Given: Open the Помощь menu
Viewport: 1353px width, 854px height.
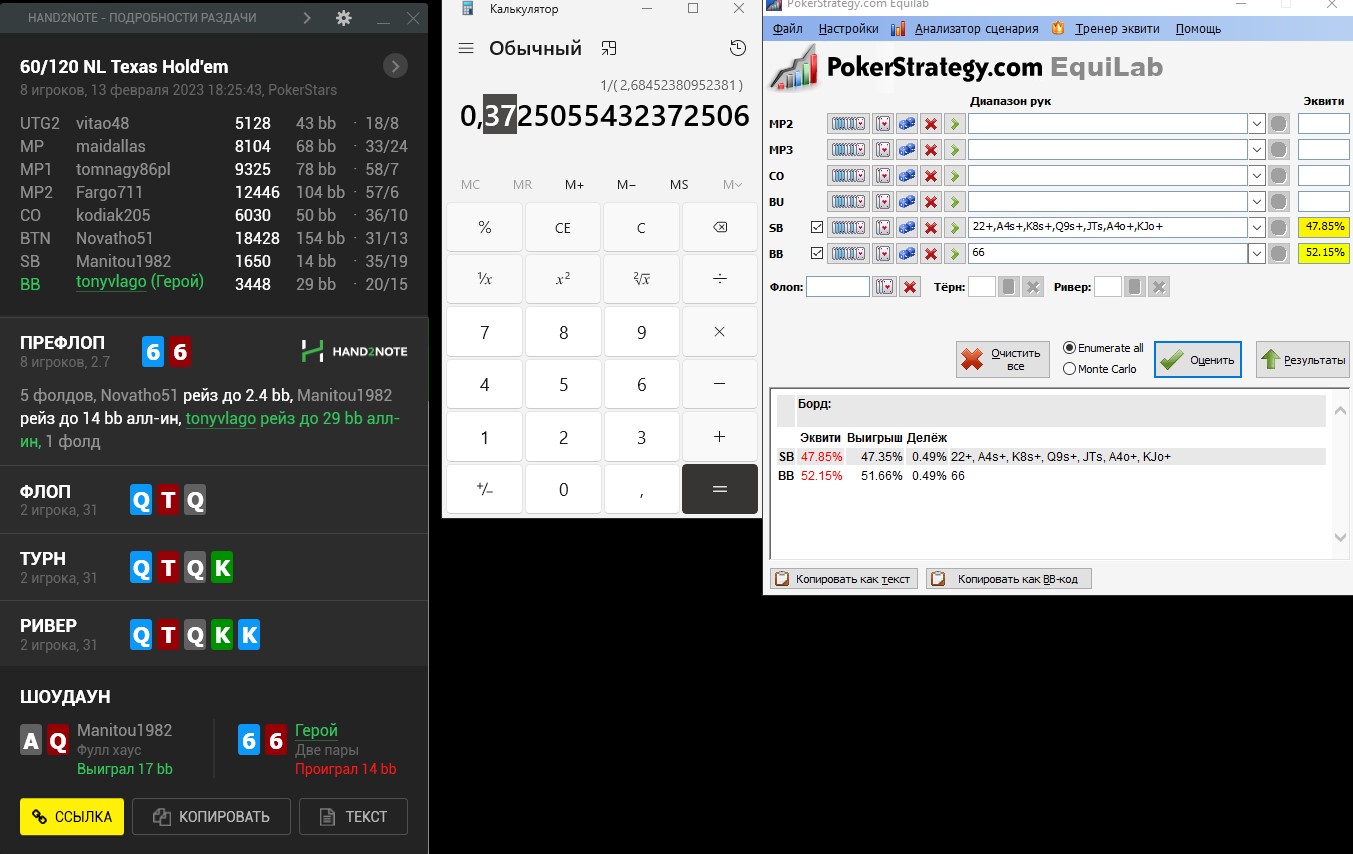Looking at the screenshot, I should (x=1198, y=29).
